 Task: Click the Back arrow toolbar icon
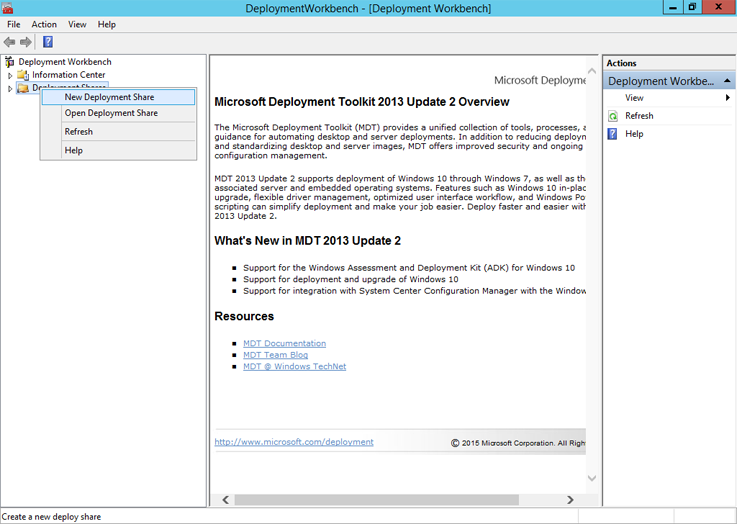click(10, 42)
